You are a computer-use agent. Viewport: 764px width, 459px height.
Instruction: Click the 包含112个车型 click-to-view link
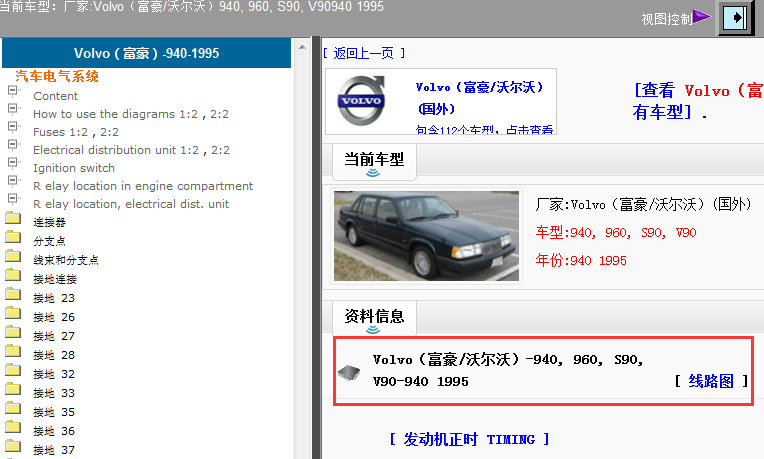[484, 130]
